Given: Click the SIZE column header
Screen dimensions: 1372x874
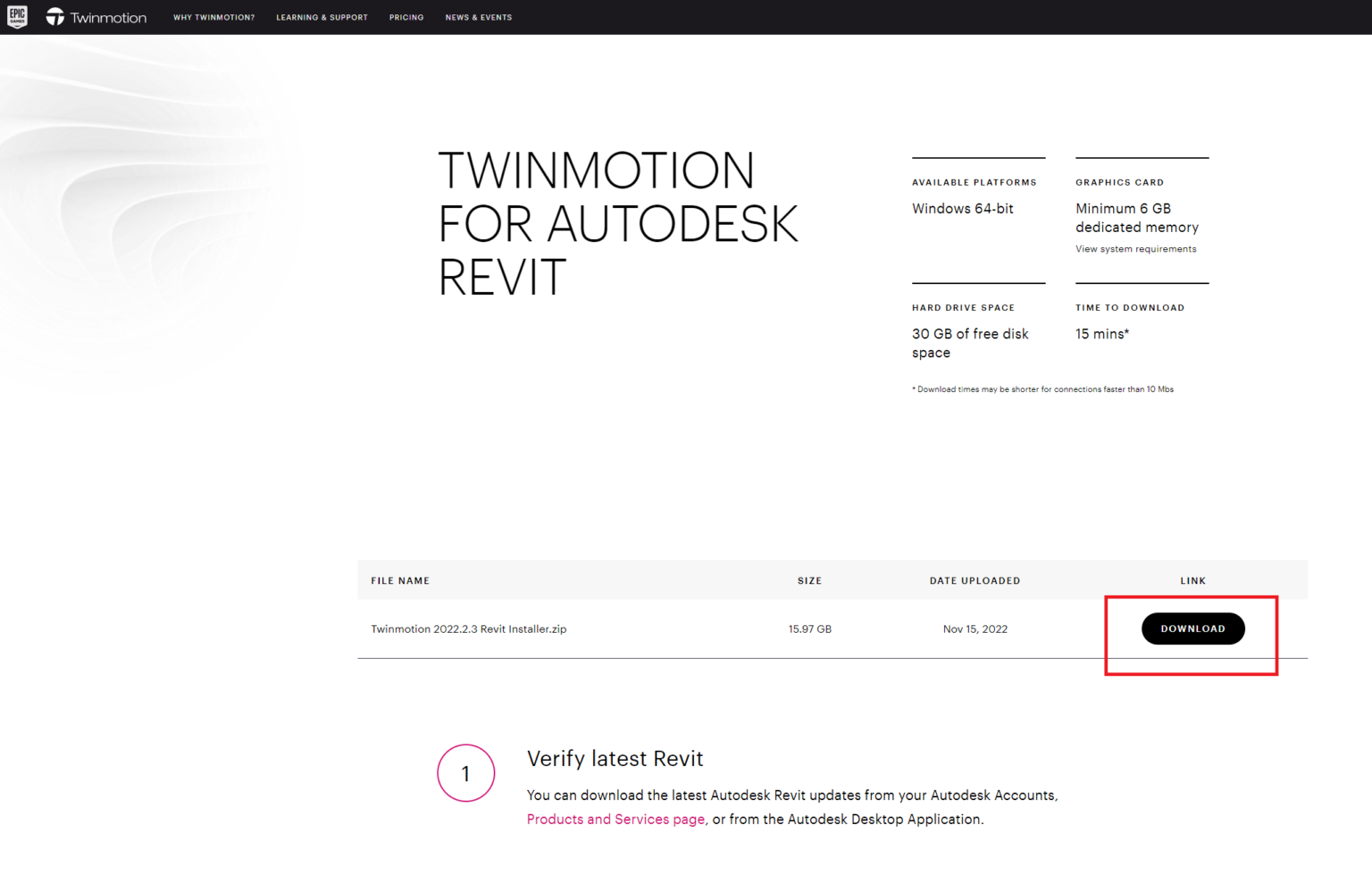Looking at the screenshot, I should point(809,579).
